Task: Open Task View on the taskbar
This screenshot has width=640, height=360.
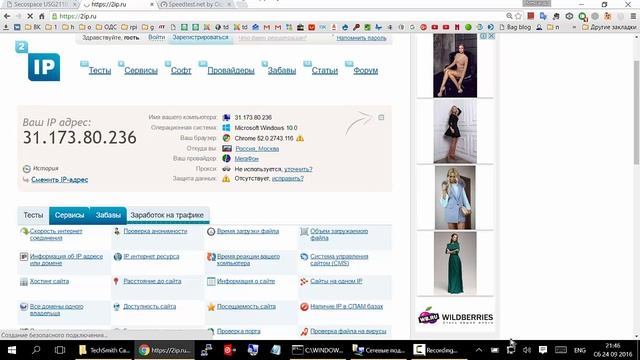Action: 60,350
